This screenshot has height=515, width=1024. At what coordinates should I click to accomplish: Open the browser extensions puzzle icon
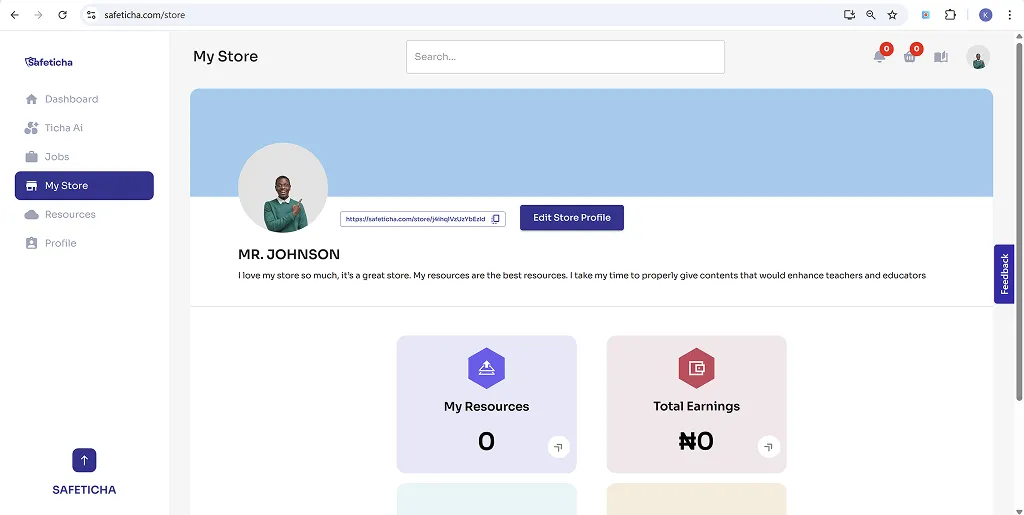950,15
